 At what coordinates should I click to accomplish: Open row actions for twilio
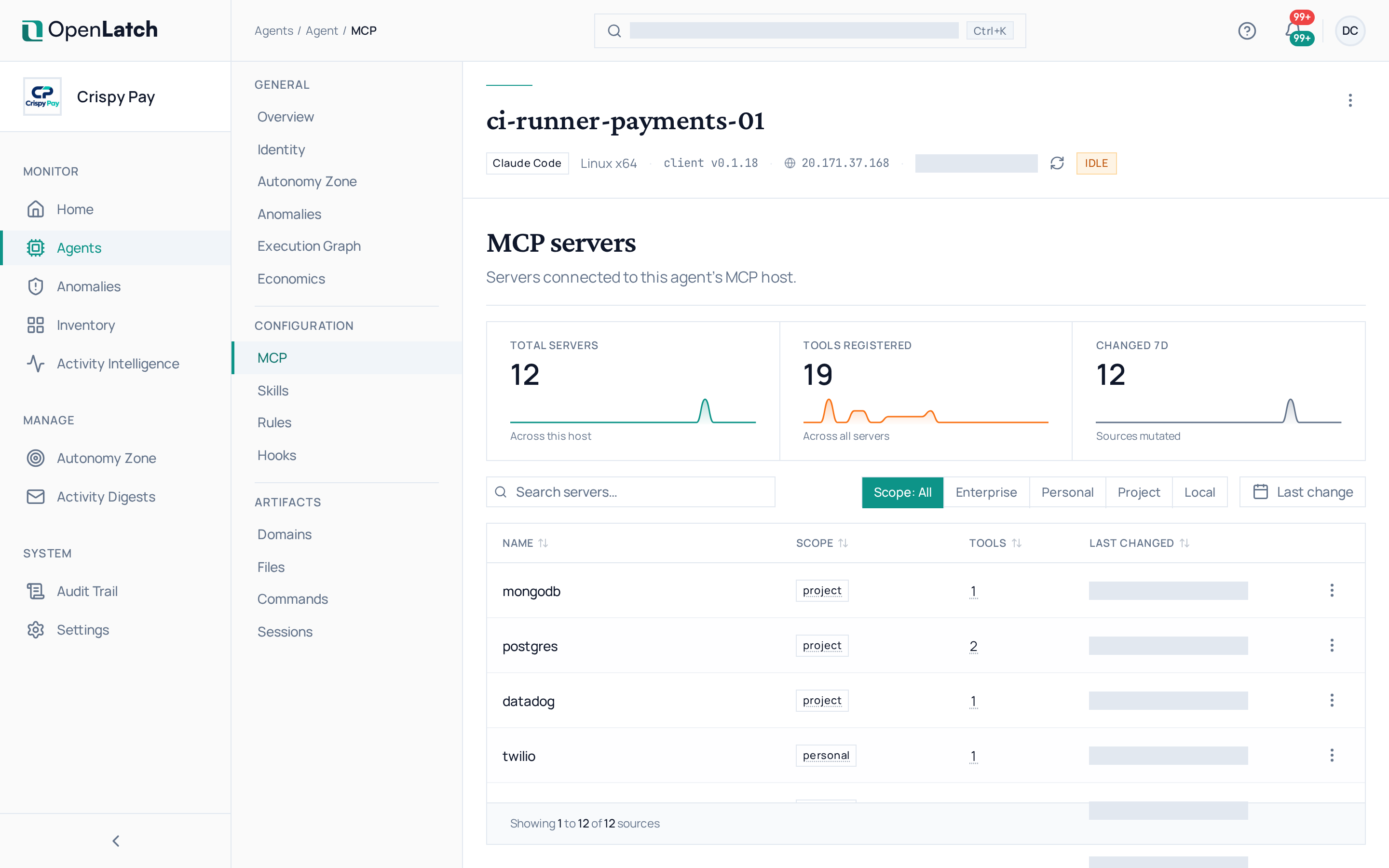(1332, 756)
